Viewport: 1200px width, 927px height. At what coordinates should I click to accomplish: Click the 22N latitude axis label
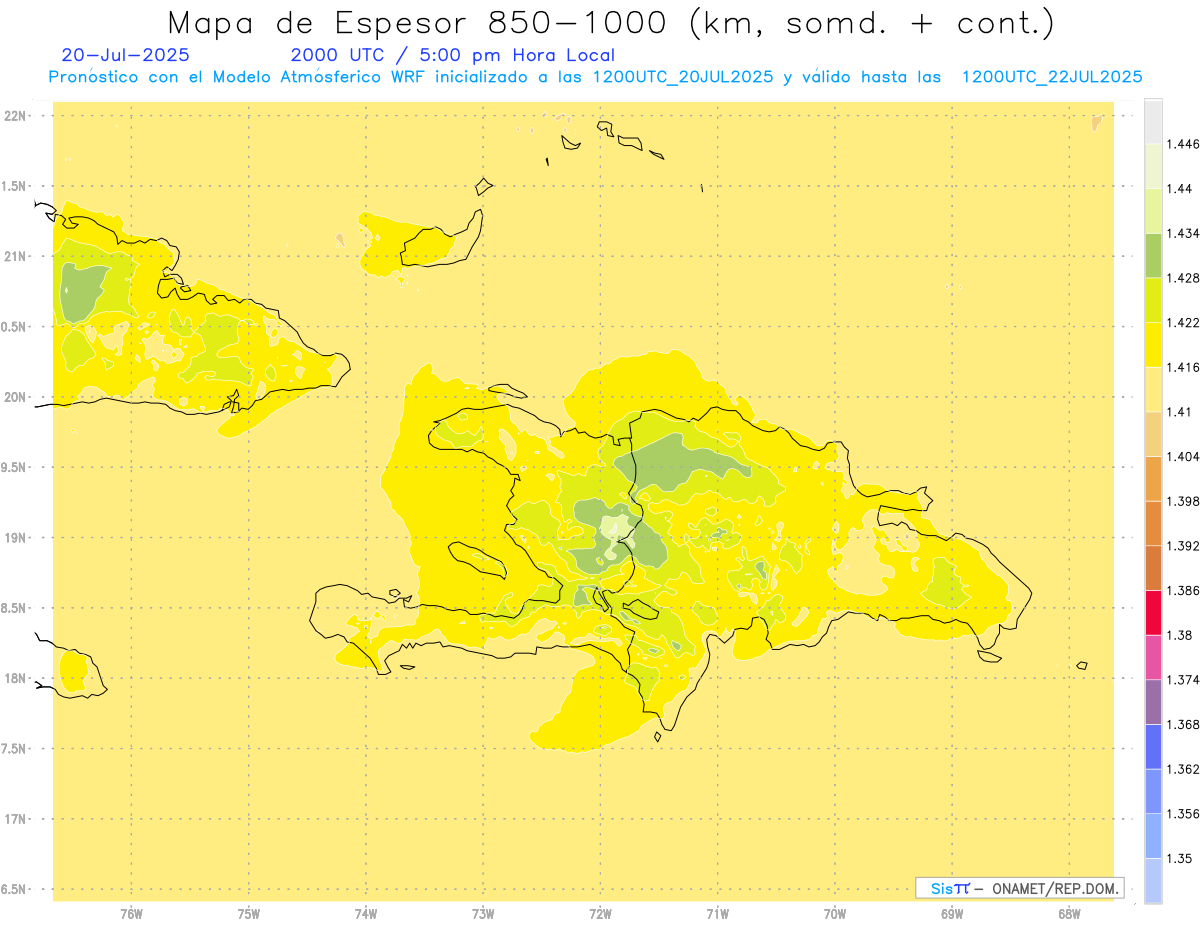coord(17,116)
